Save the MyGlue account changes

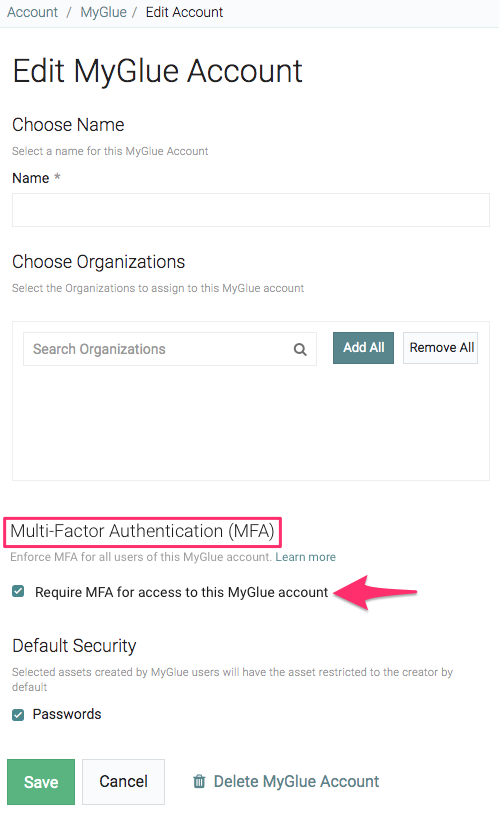[x=41, y=782]
